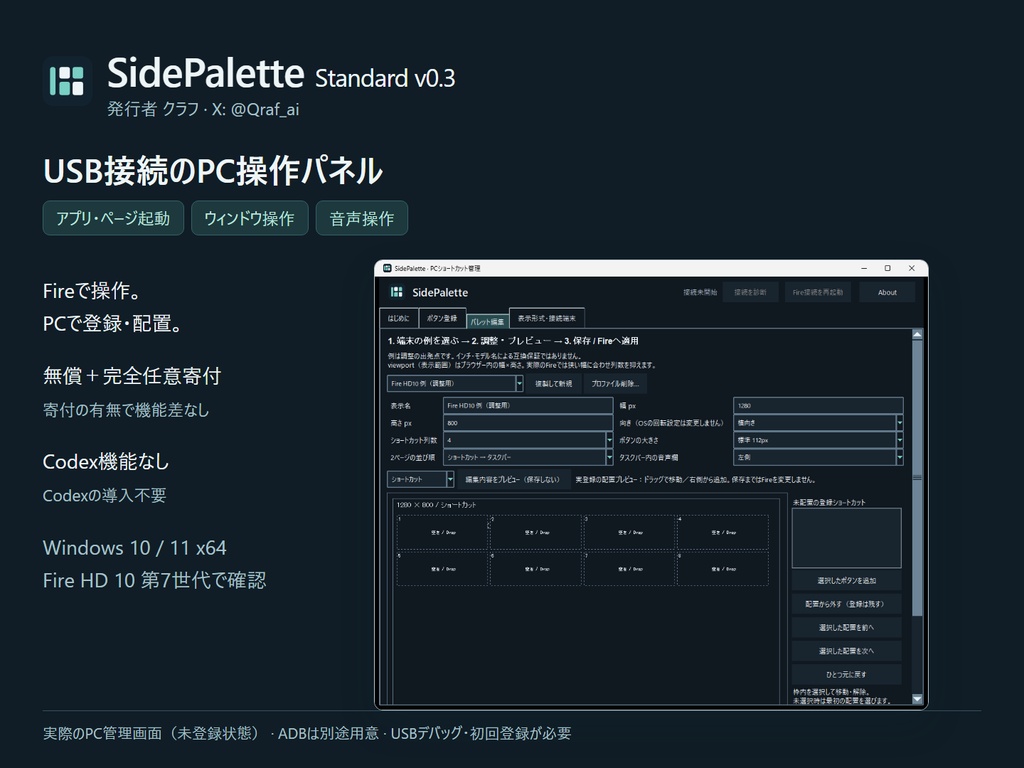Click the Fire接続を再起動 button

point(818,292)
